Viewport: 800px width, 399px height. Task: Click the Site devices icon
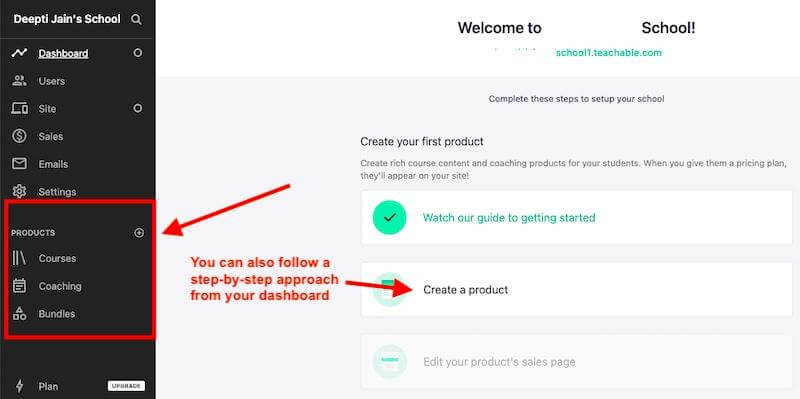[x=19, y=109]
